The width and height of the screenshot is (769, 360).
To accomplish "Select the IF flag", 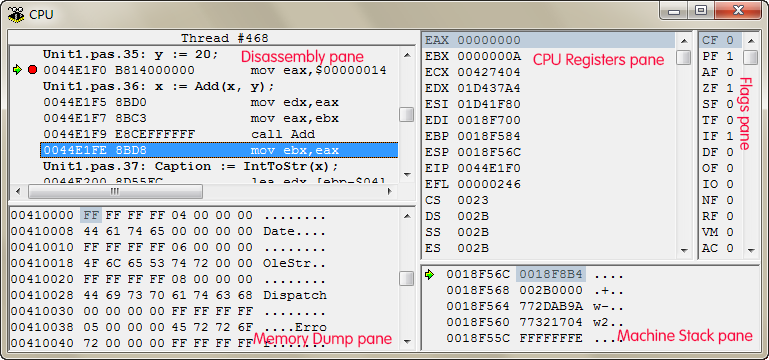I will [x=718, y=136].
